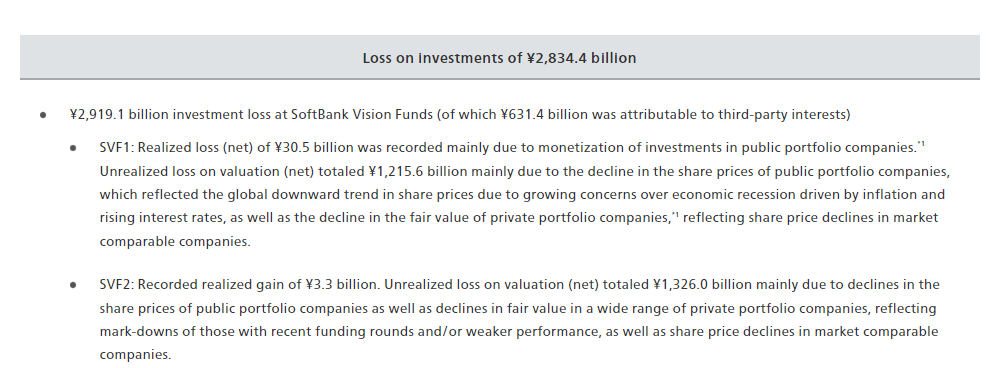Image resolution: width=1001 pixels, height=368 pixels.
Task: Click the 'SVF1:' label
Action: pos(117,148)
